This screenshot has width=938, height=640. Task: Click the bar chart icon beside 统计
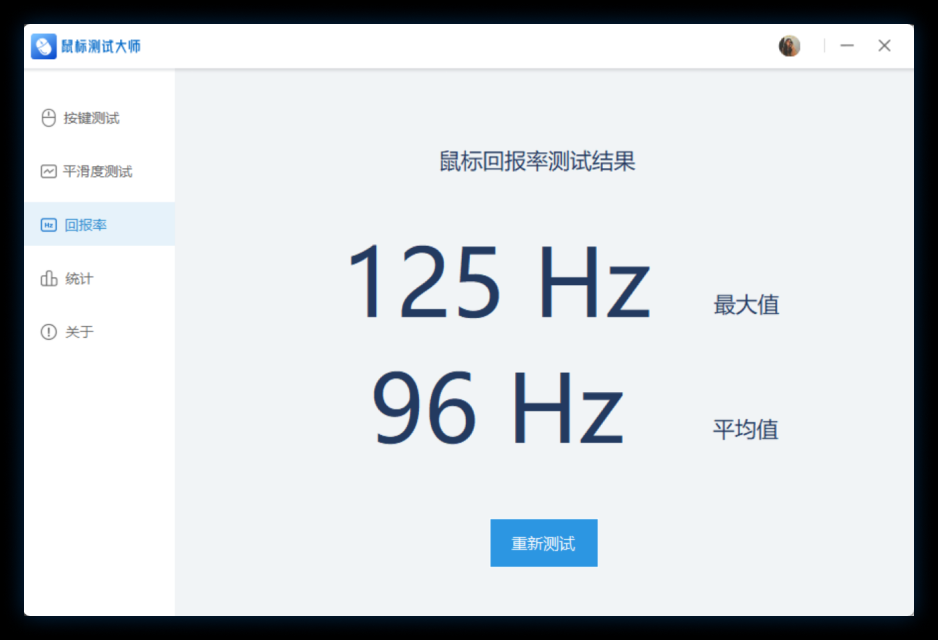(48, 278)
